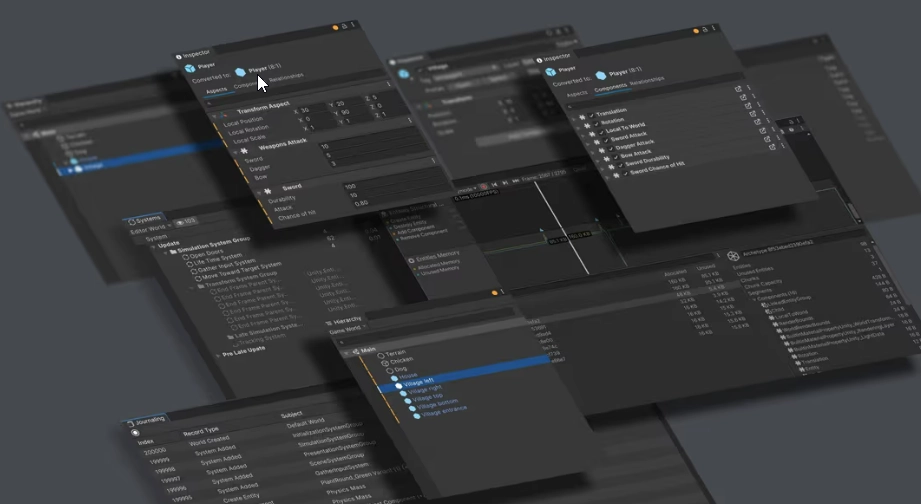Click the Local Position X field
This screenshot has width=921, height=504.
(x=314, y=109)
